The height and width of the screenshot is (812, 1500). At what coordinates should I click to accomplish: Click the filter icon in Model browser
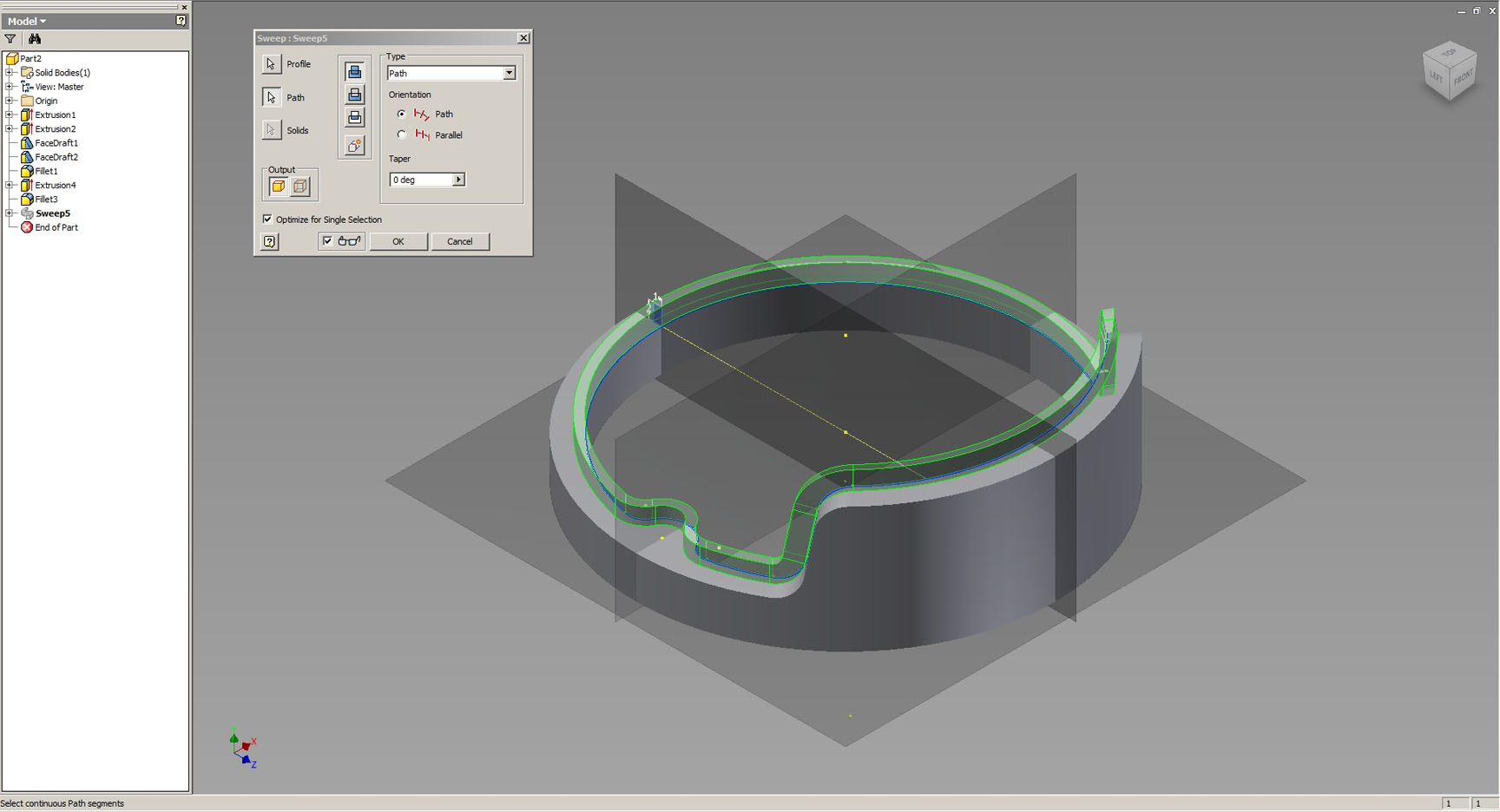point(10,39)
